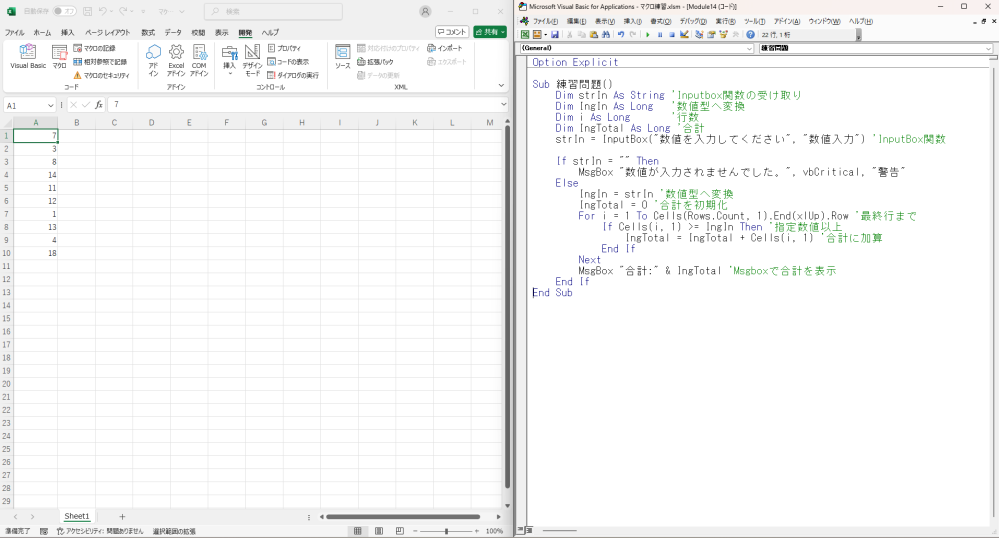Toggle the 自動保存 (AutoSave) switch
999x538 pixels.
click(66, 11)
